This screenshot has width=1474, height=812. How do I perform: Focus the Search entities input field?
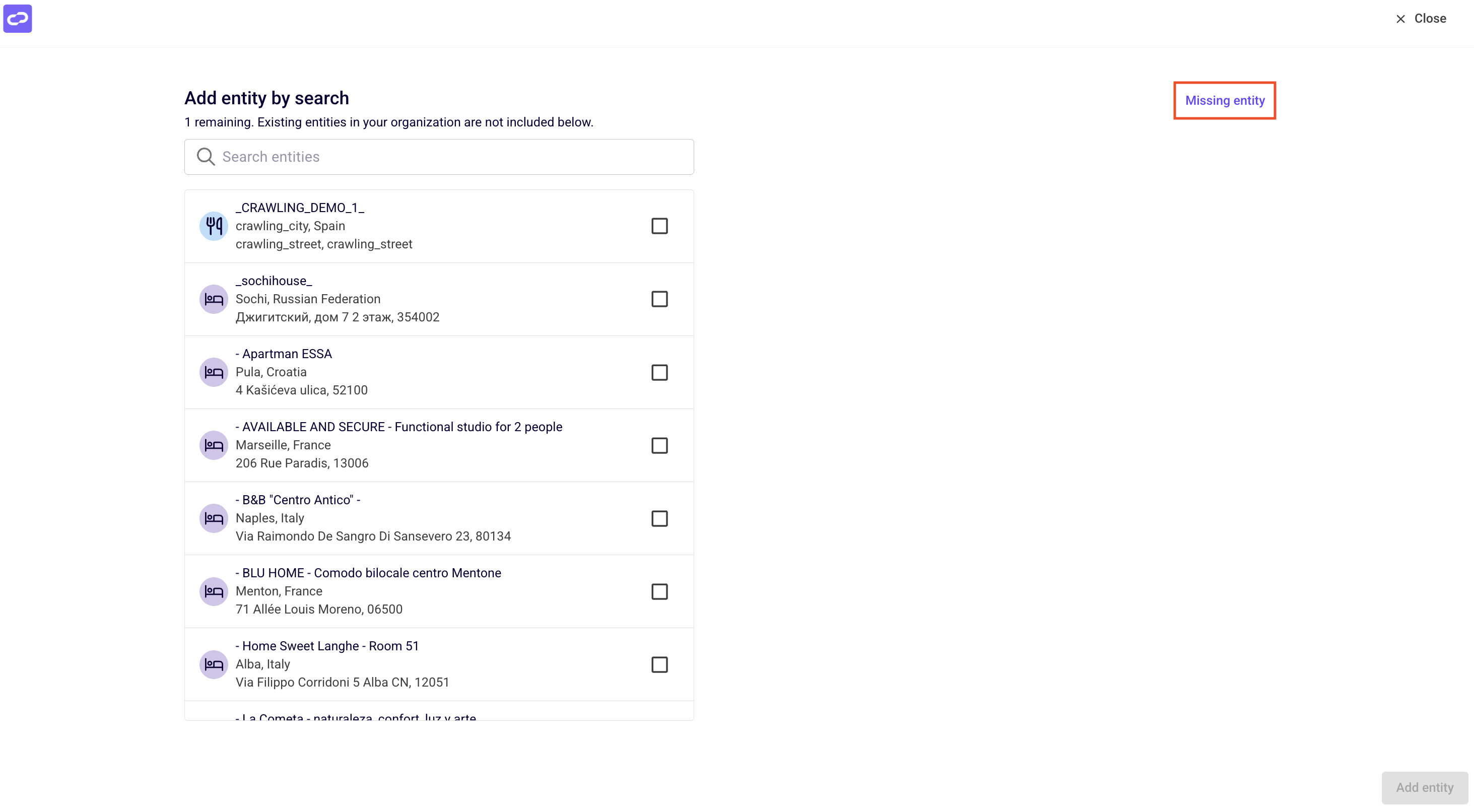coord(439,157)
